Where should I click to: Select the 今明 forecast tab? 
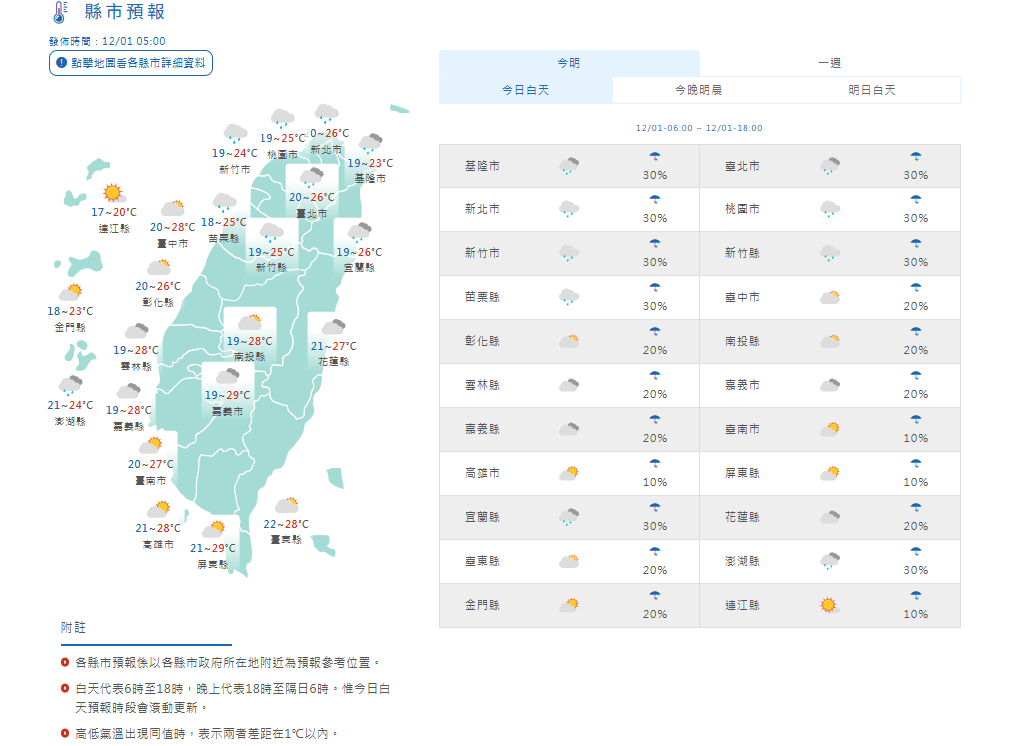568,63
